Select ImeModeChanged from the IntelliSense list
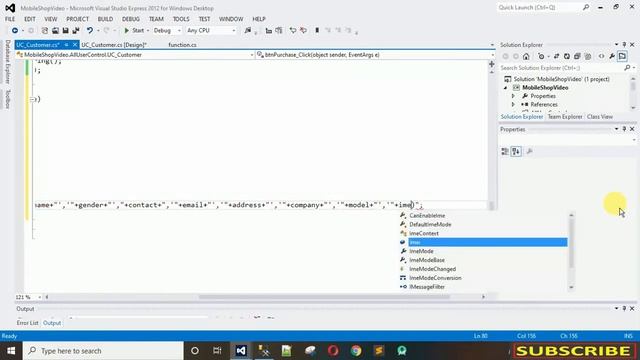This screenshot has width=640, height=360. tap(432, 269)
